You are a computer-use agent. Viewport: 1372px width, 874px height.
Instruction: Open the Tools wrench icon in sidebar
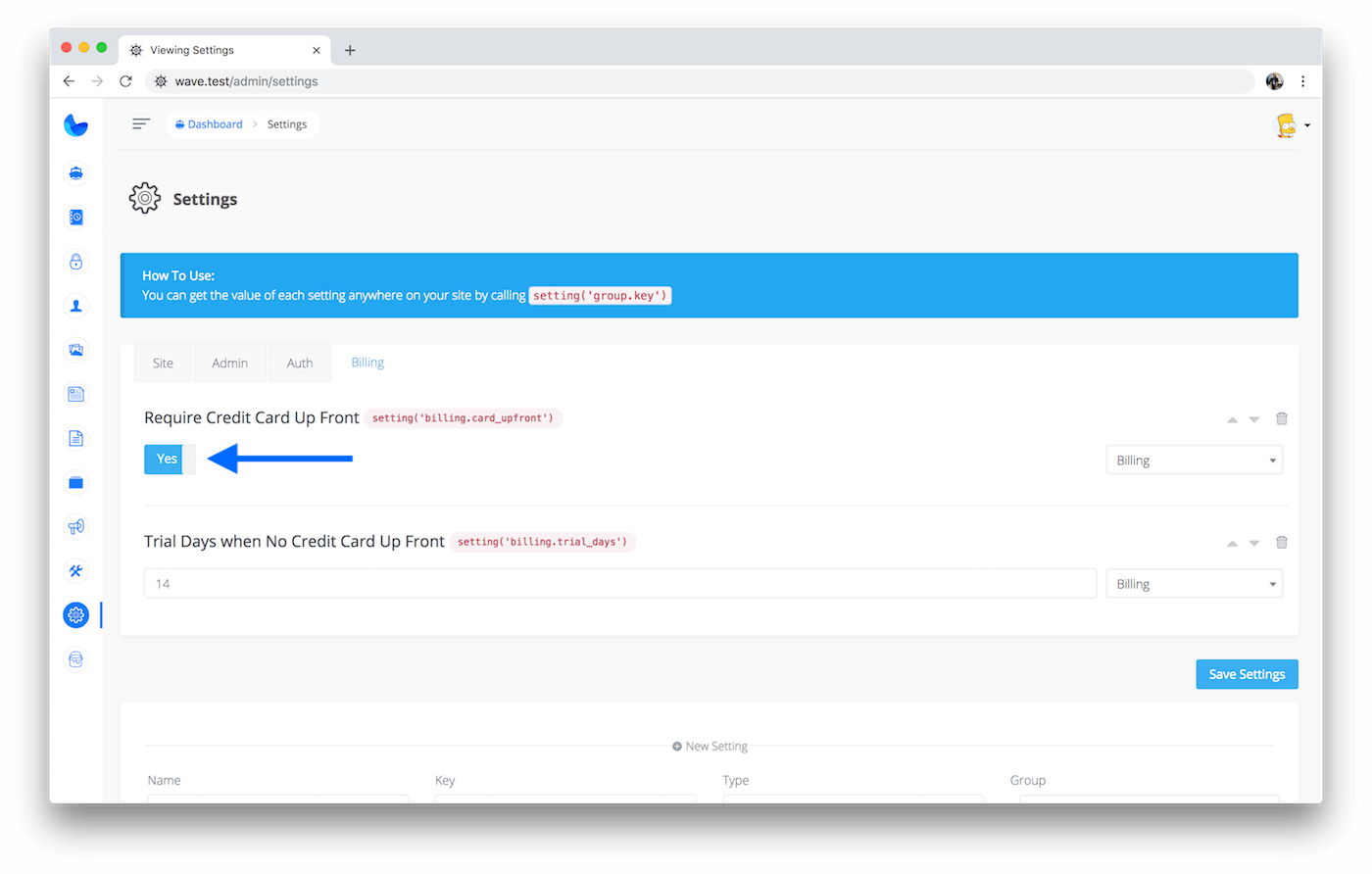75,571
